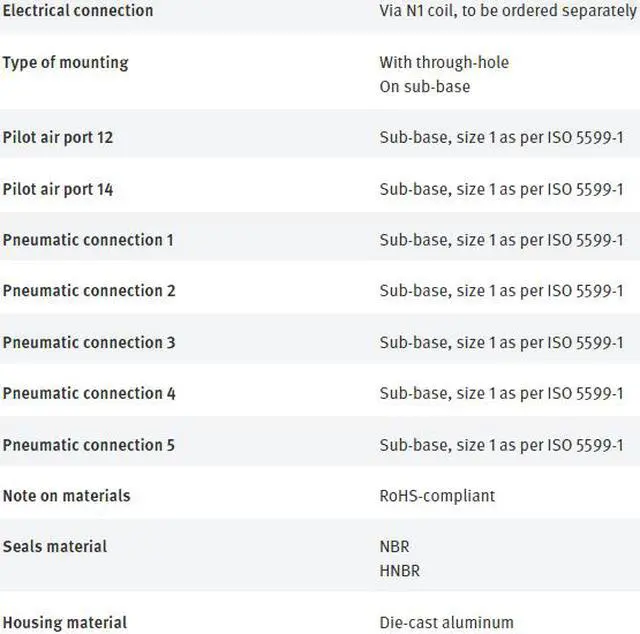This screenshot has height=634, width=640.
Task: Select the sub-base value for Pilot air port 12
Action: point(501,137)
